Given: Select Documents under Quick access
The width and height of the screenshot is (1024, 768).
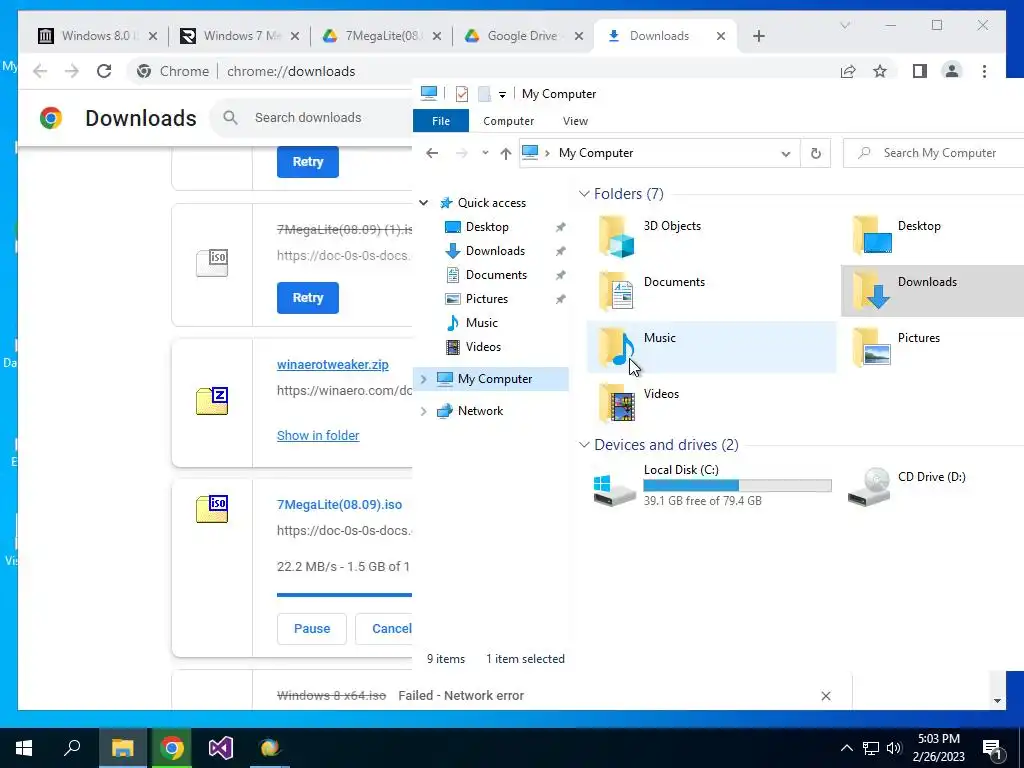Looking at the screenshot, I should (496, 275).
